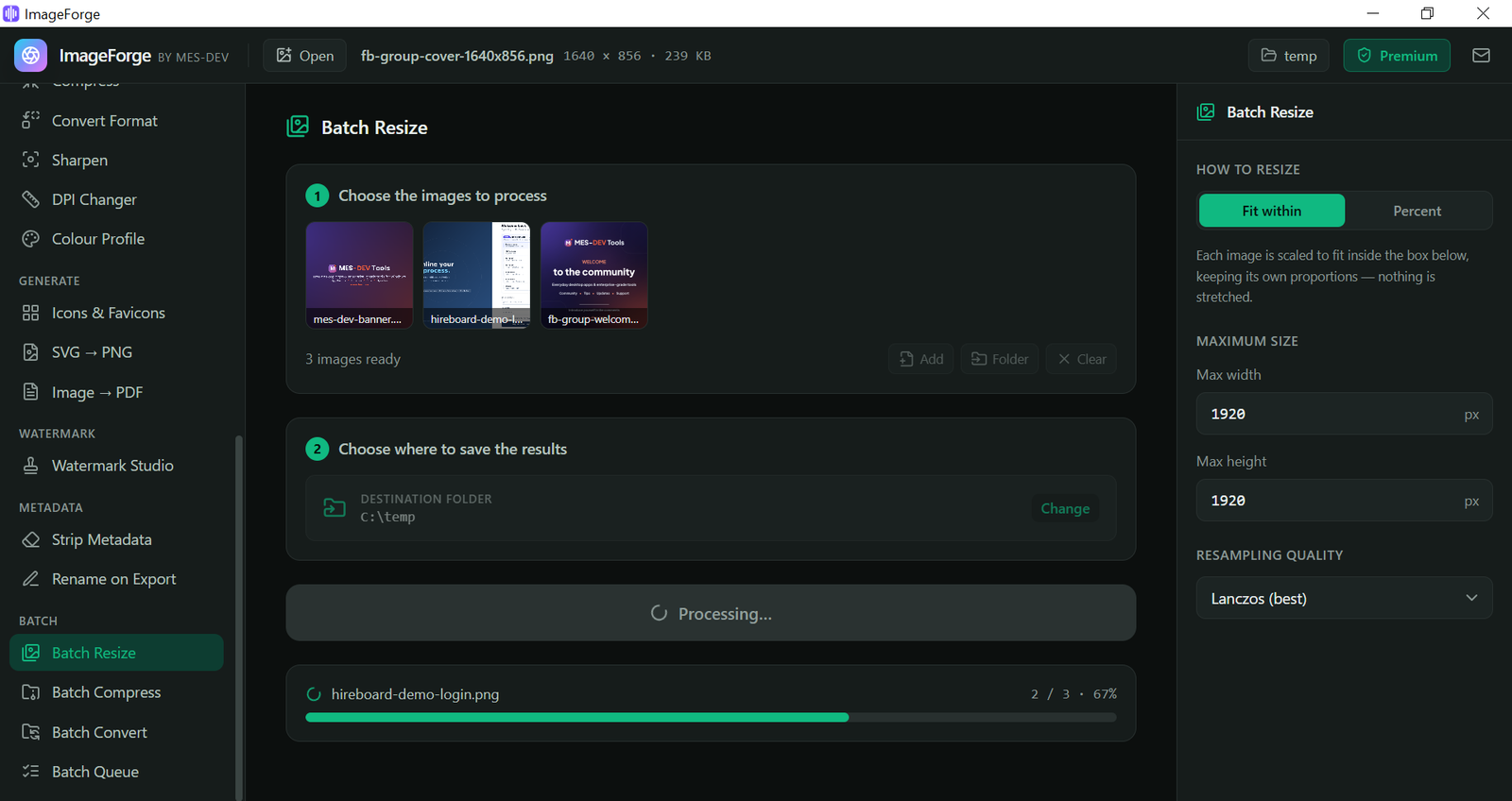Click the temp folder icon
The height and width of the screenshot is (801, 1512).
coord(1269,56)
